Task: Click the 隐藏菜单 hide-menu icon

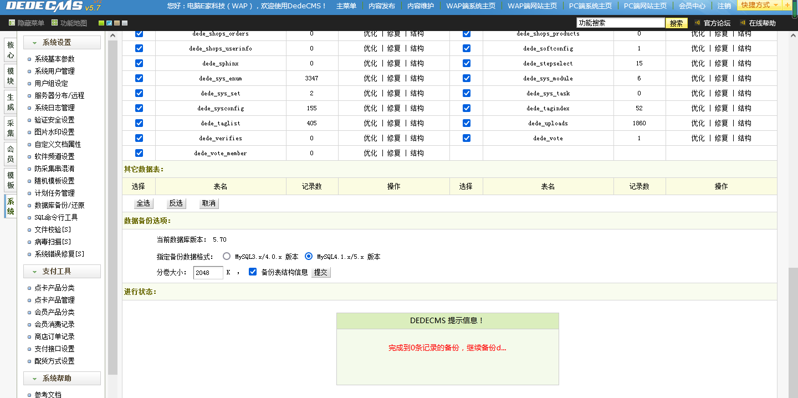Action: click(x=12, y=23)
